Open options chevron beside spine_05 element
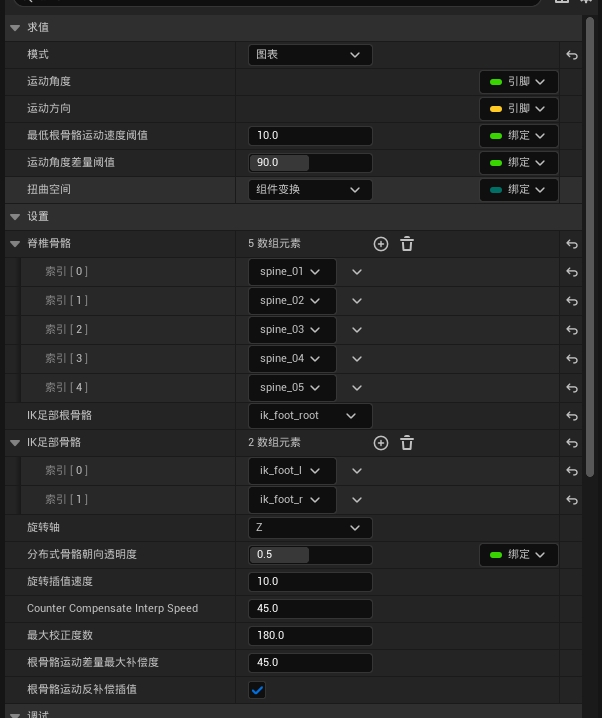602x718 pixels. pyautogui.click(x=357, y=388)
